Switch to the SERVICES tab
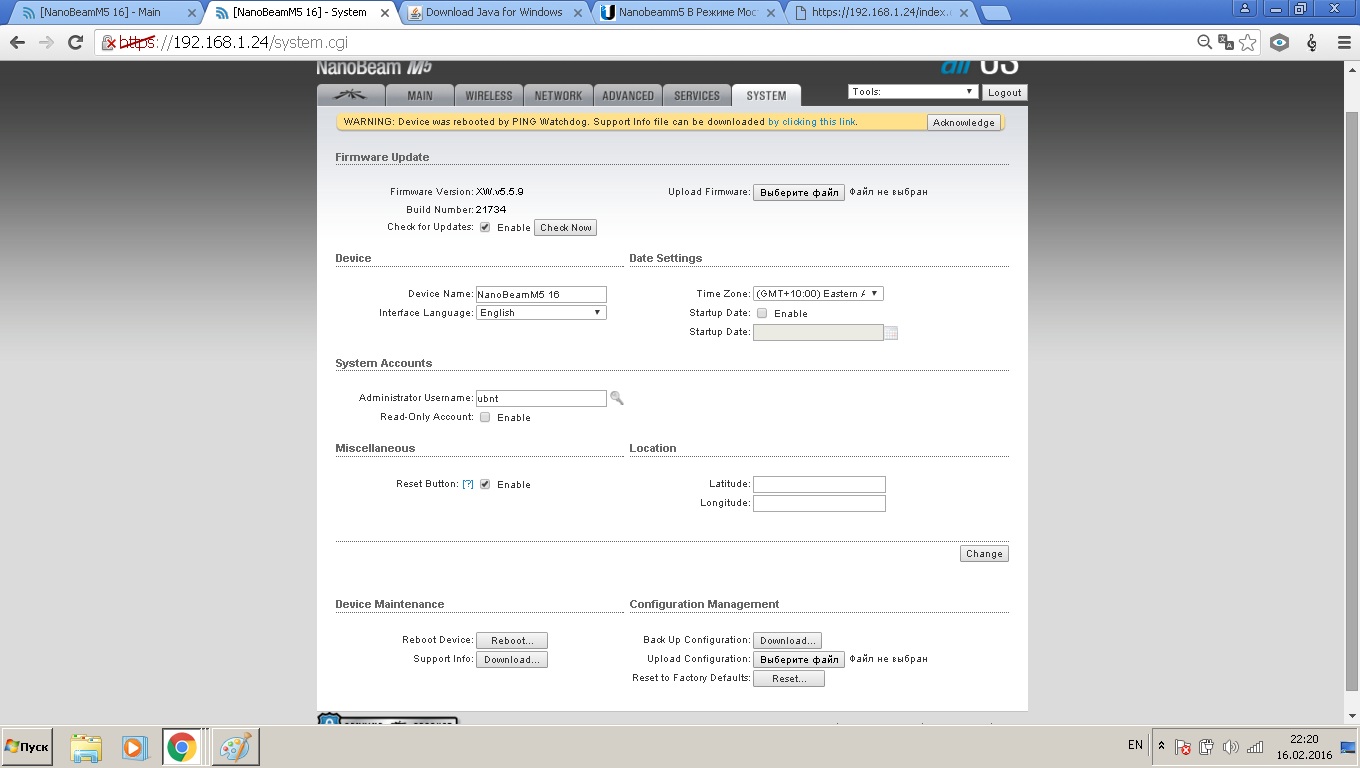 point(697,95)
